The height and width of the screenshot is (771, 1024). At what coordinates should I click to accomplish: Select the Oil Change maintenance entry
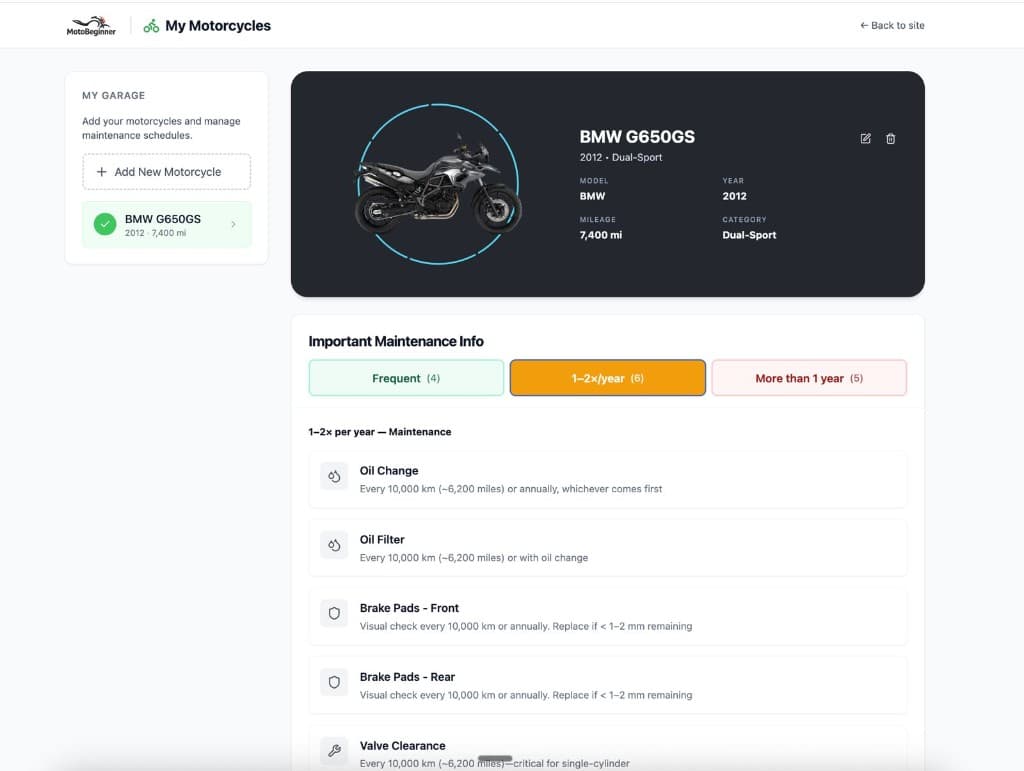click(607, 480)
